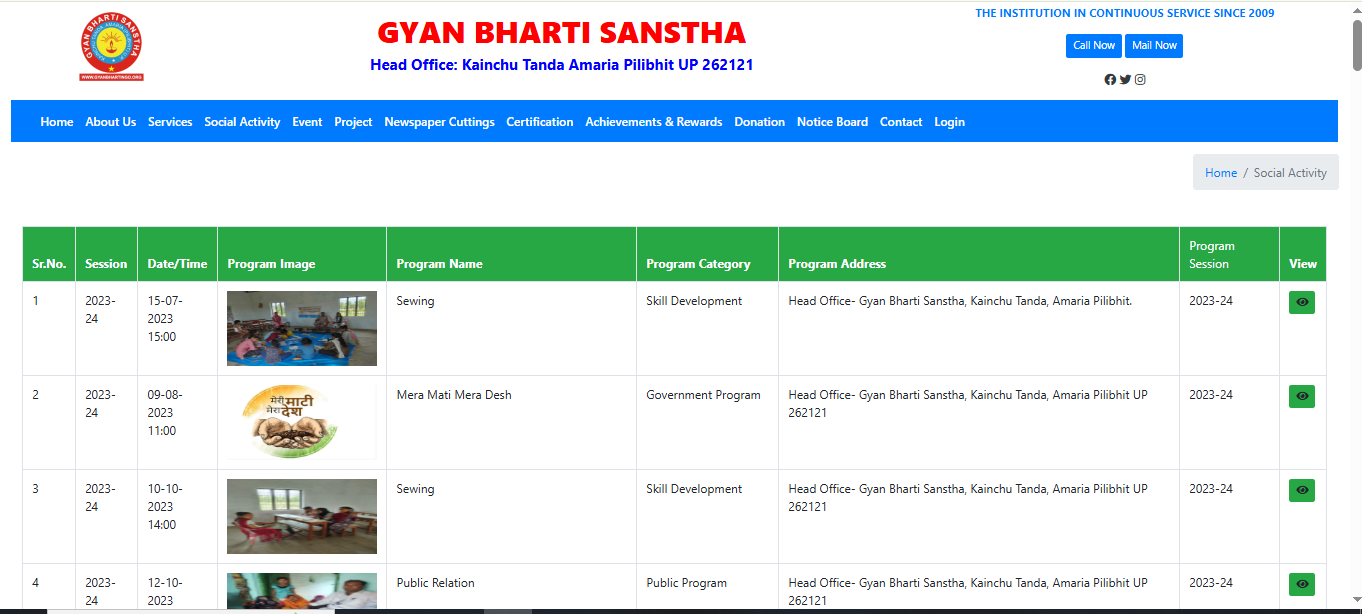Open the Login page link

[x=949, y=122]
